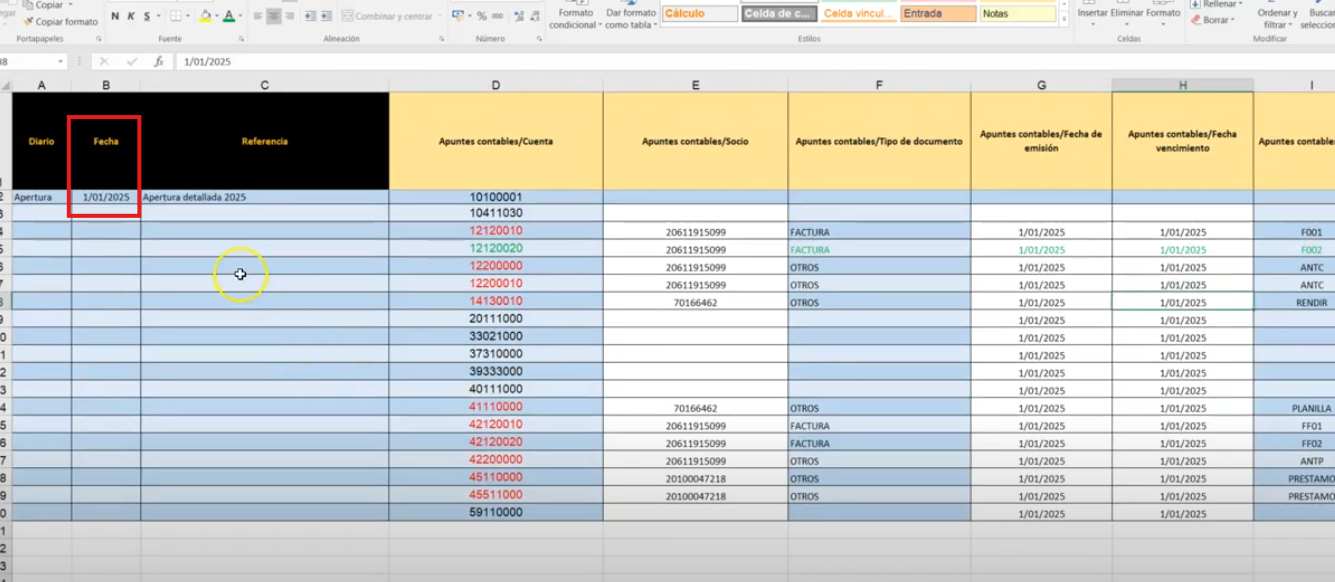Open the borders dropdown arrow

(x=189, y=17)
